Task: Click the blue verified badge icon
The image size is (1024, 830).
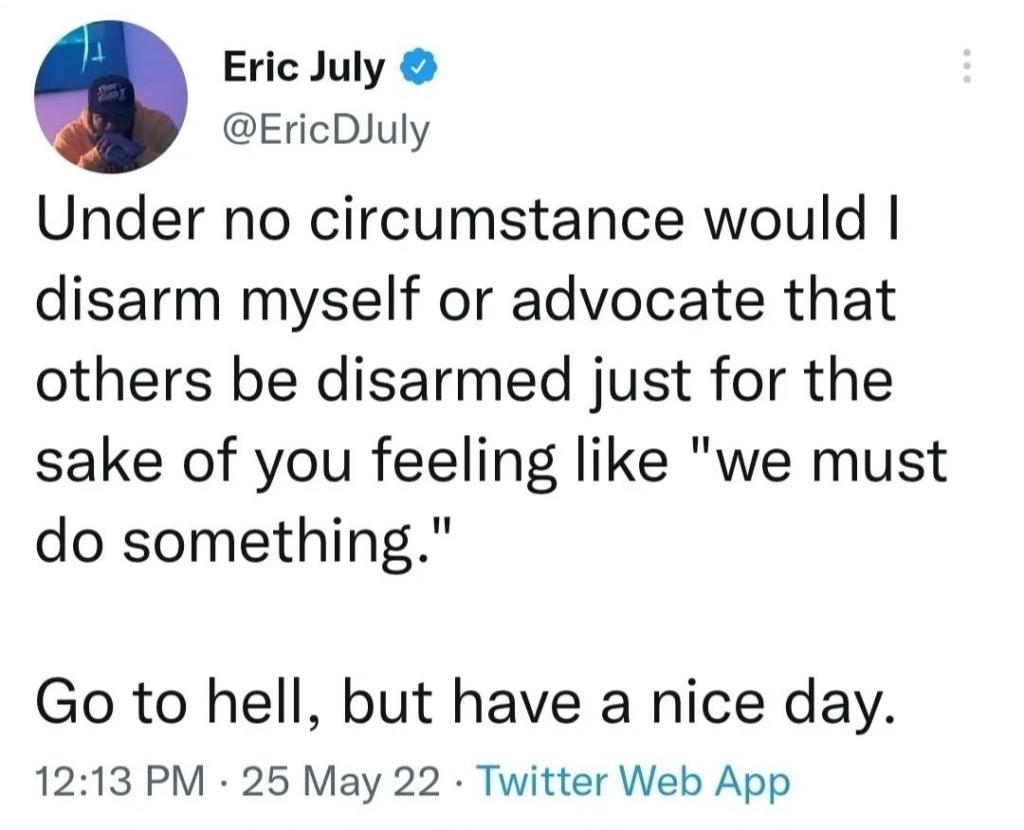Action: point(417,69)
